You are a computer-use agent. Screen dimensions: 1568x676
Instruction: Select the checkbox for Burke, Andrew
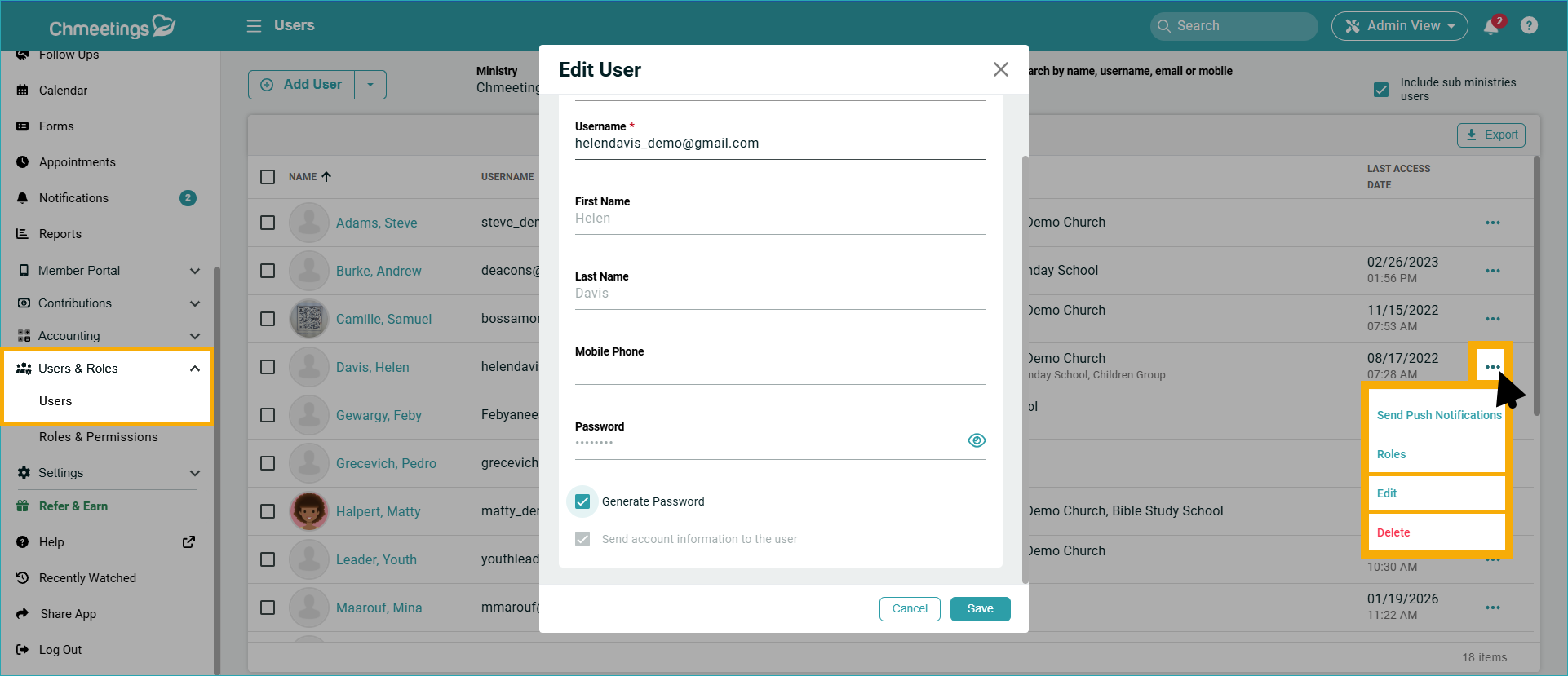268,271
